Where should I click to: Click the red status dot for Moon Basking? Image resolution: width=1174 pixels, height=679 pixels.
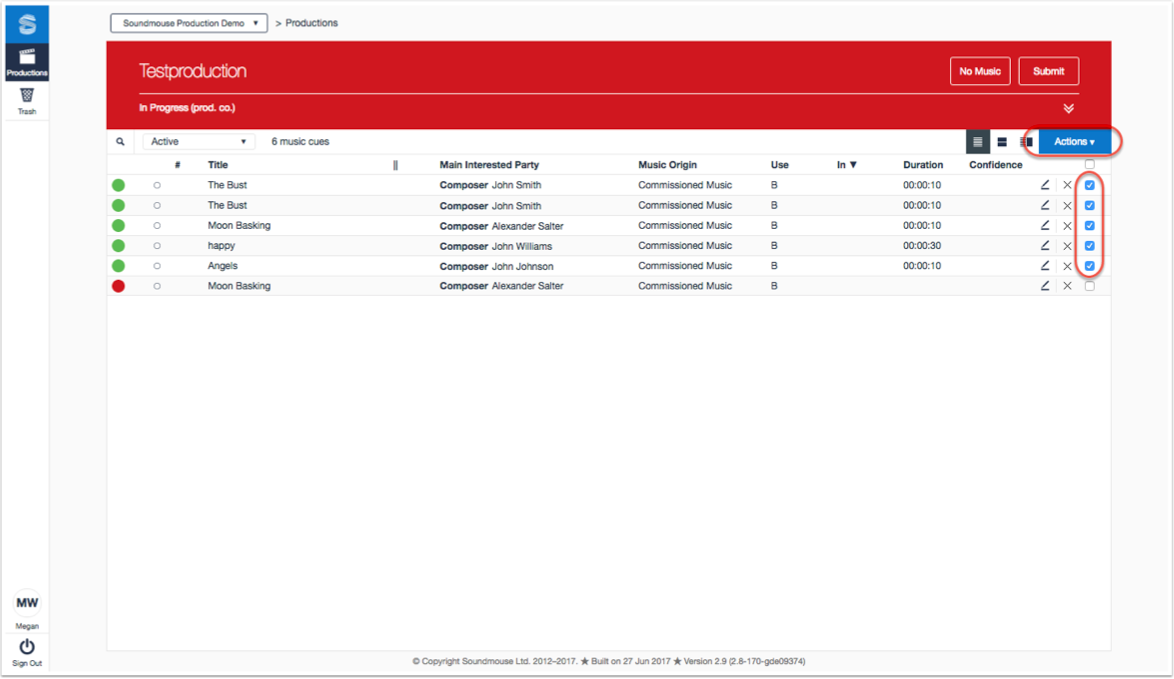tap(118, 286)
